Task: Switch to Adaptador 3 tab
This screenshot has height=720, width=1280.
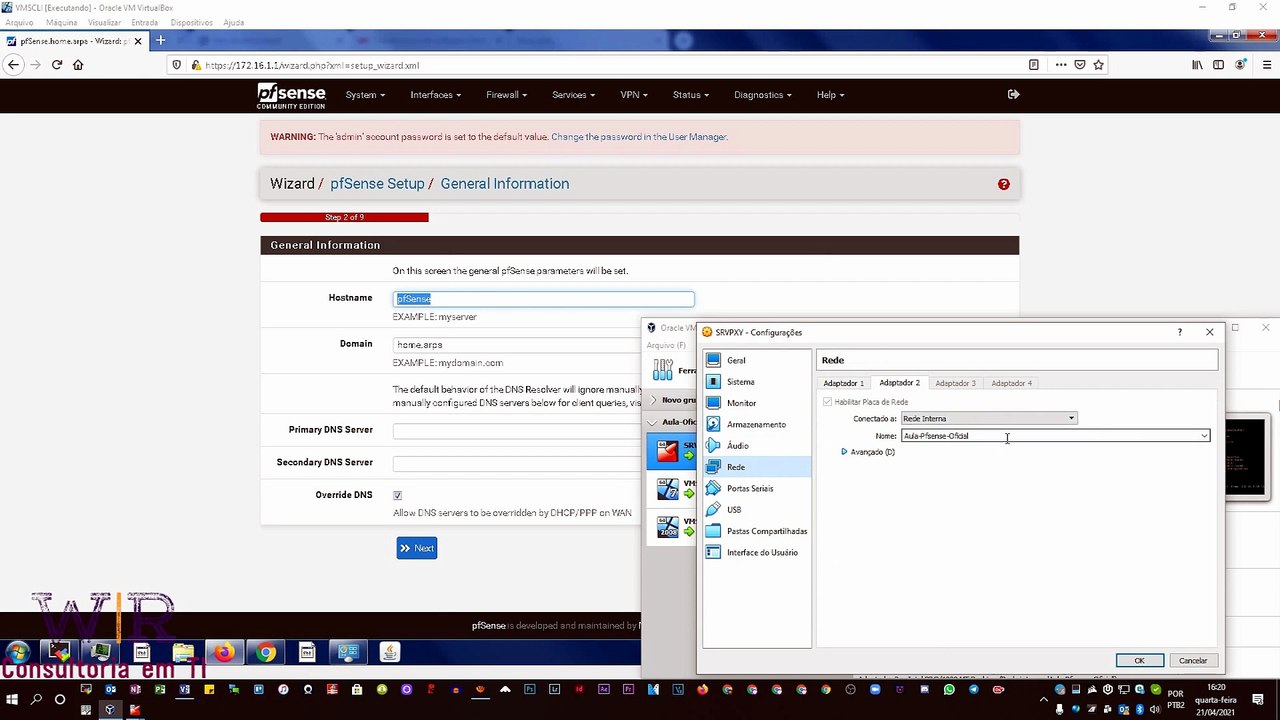Action: click(955, 383)
